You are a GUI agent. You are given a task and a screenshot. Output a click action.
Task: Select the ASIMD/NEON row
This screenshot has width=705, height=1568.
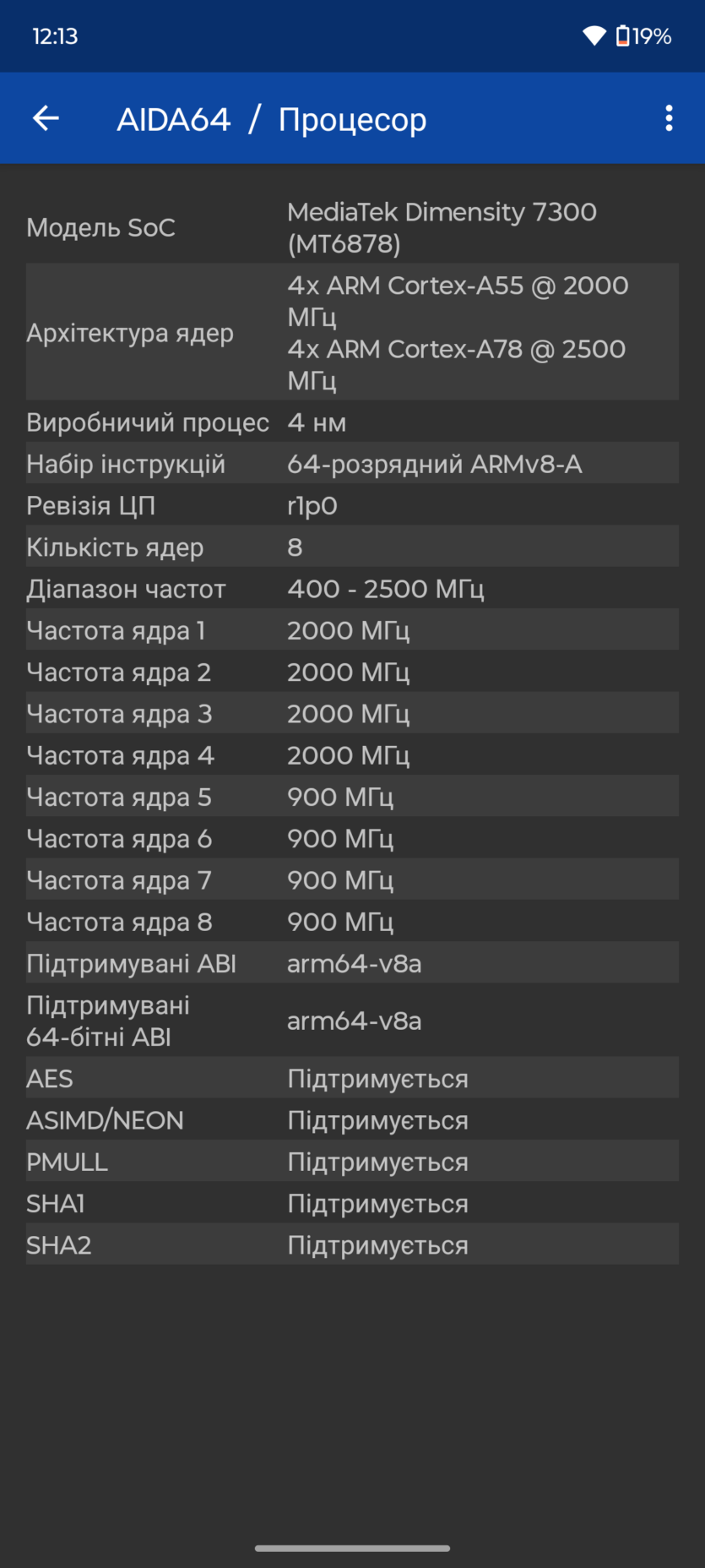[x=352, y=1119]
